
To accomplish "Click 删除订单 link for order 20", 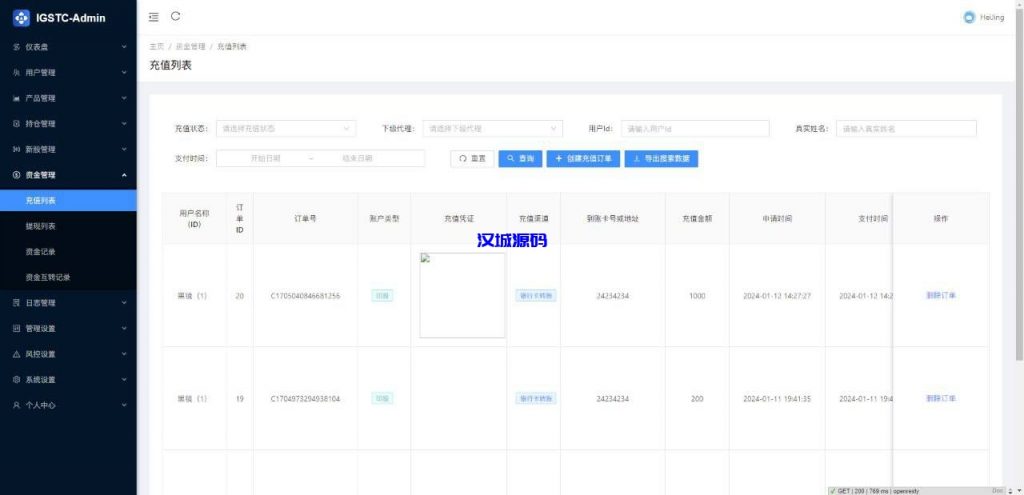I will point(940,296).
